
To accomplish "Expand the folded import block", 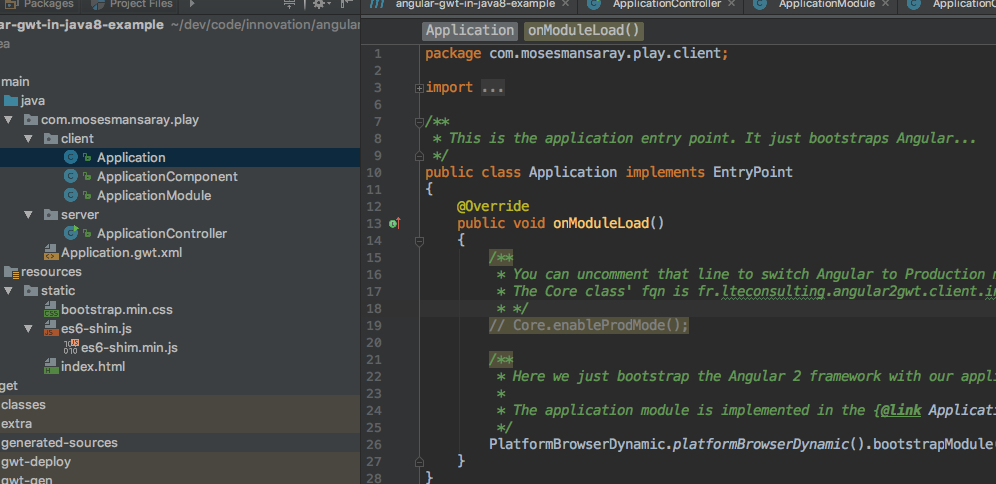I will 419,88.
